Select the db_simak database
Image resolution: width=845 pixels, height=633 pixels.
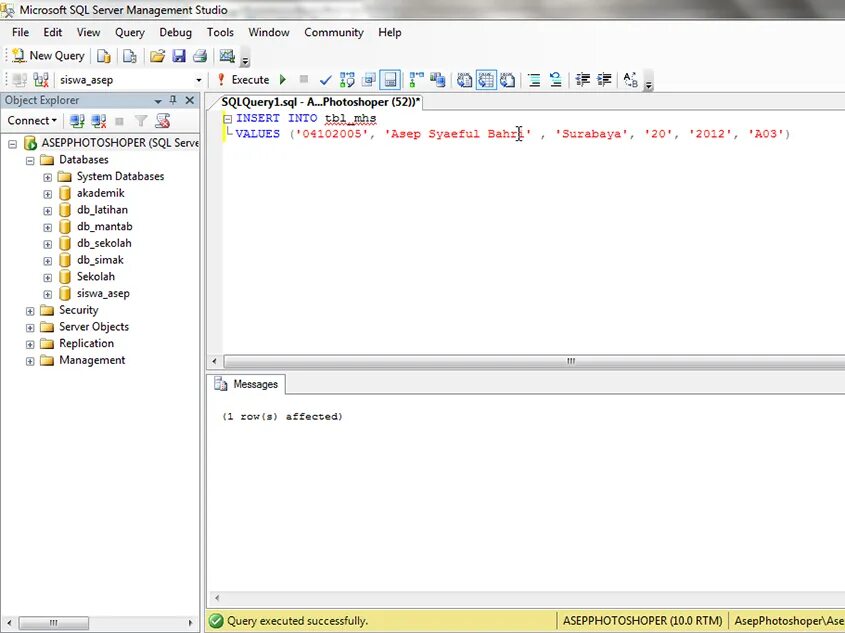tap(100, 260)
